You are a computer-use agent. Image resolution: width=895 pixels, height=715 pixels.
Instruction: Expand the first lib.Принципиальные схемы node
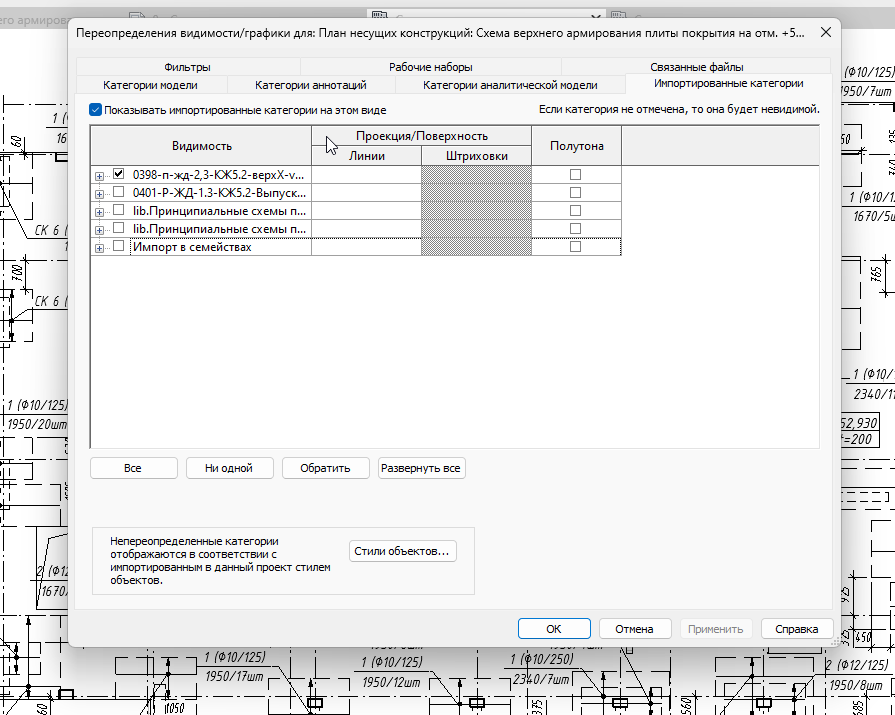click(x=99, y=212)
